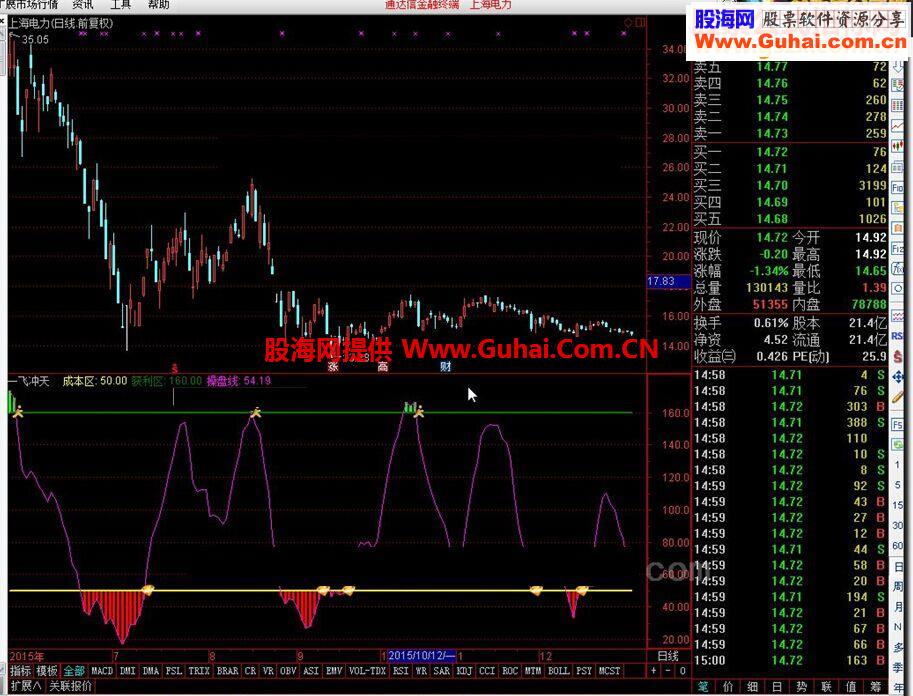Switch to monthly 月 period in sidebar

pyautogui.click(x=897, y=606)
